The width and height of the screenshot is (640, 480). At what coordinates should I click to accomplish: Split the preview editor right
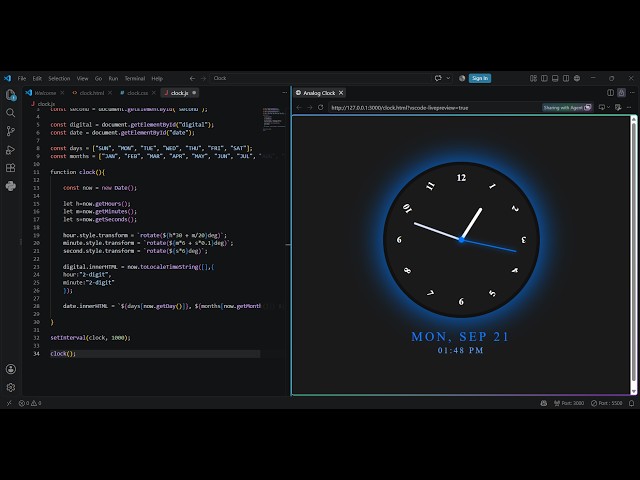point(611,93)
